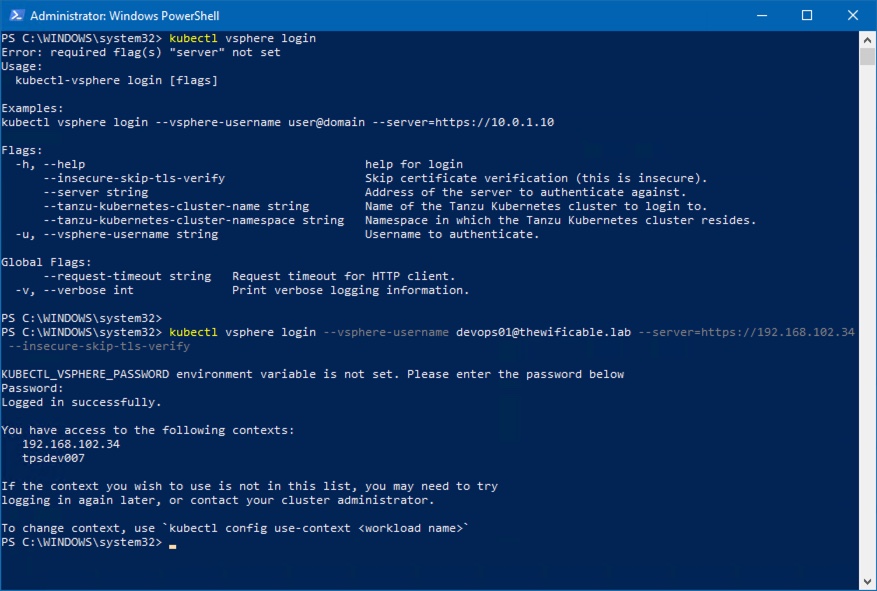This screenshot has height=591, width=877.
Task: Click the PowerShell icon in the title bar
Action: tap(15, 16)
